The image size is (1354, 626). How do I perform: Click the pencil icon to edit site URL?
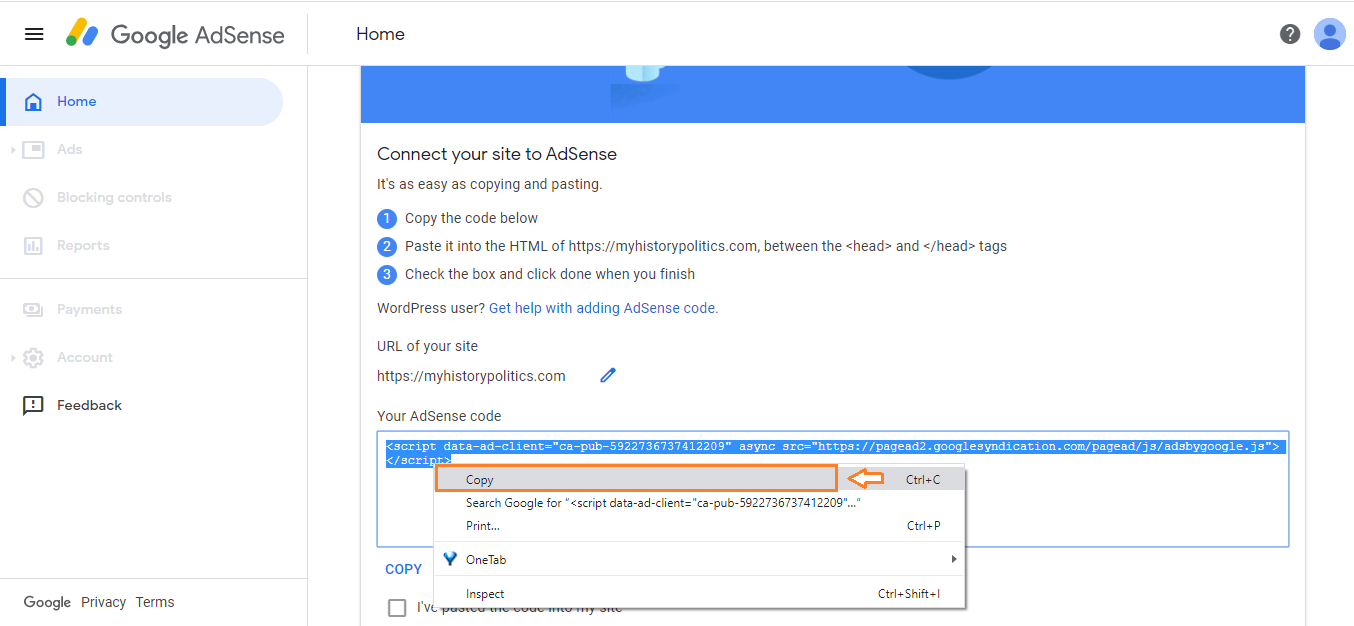tap(607, 375)
